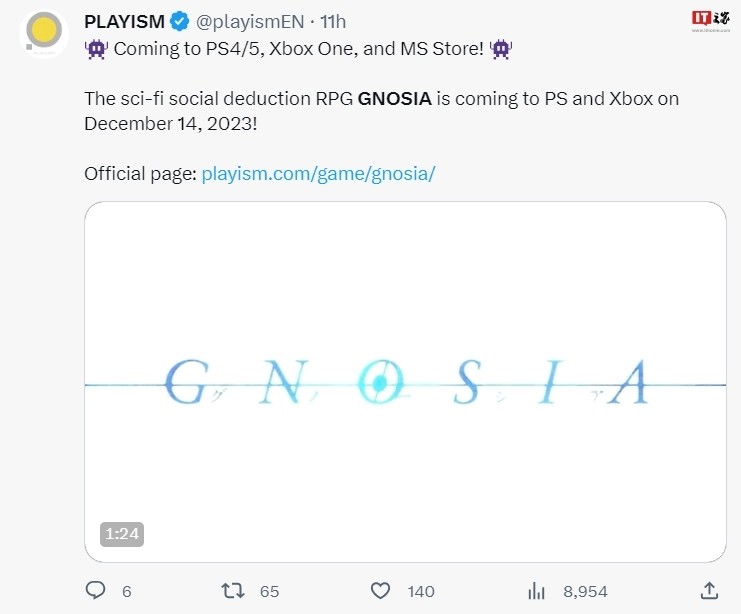Like the GNOSIA announcement with the heart
The image size is (741, 614).
click(x=381, y=590)
